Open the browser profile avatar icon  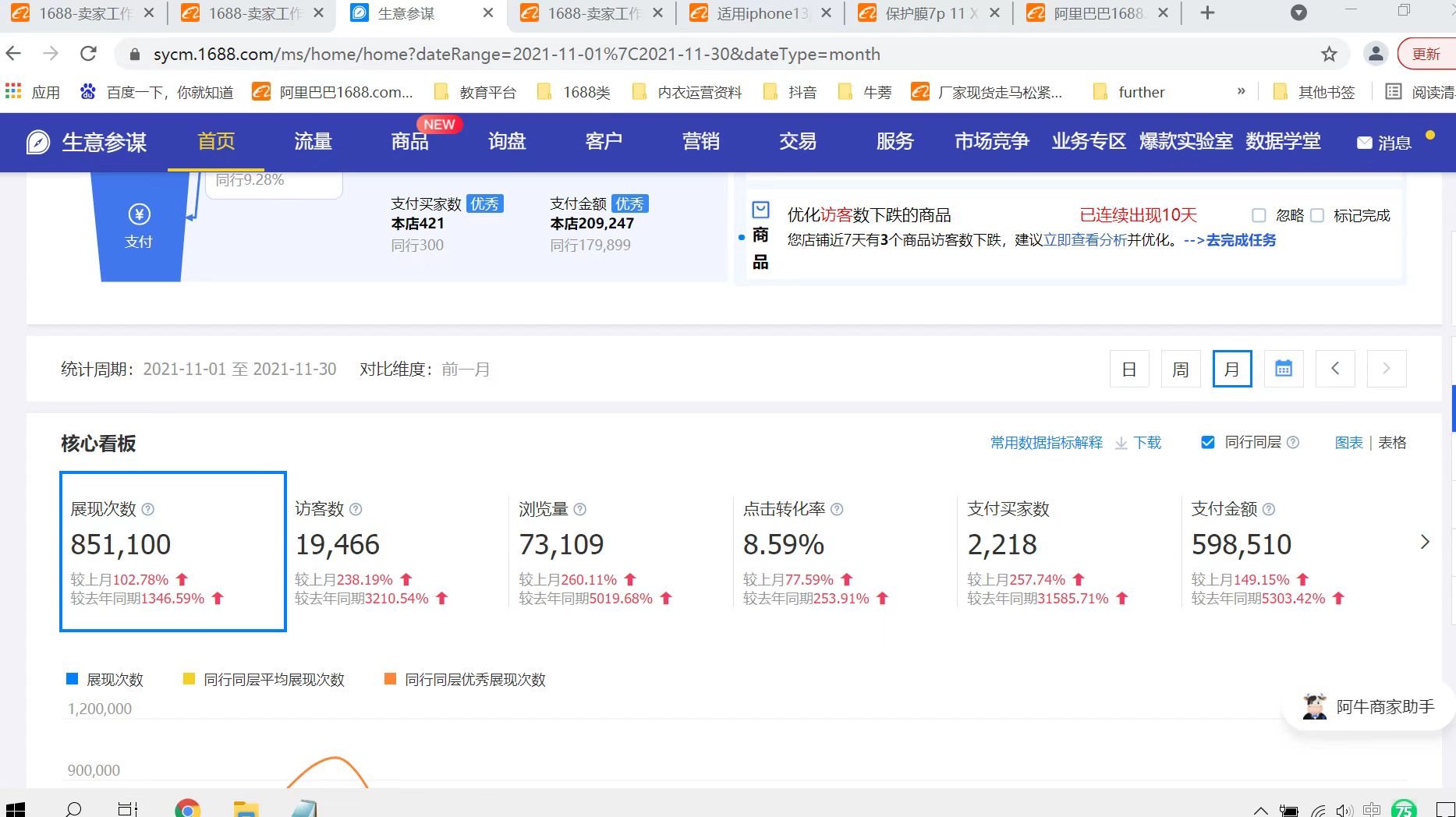(x=1376, y=54)
